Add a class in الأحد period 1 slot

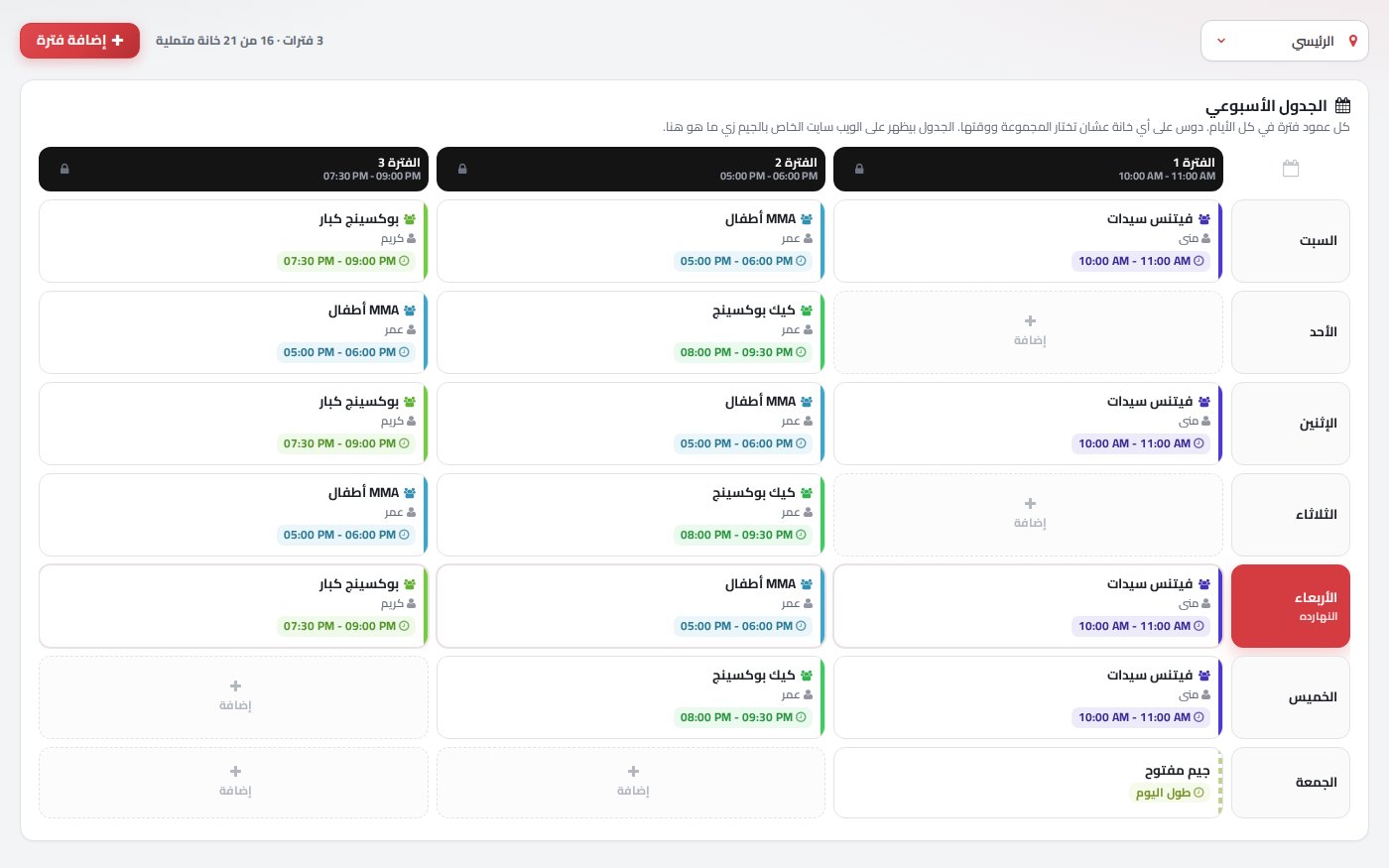click(x=1028, y=332)
